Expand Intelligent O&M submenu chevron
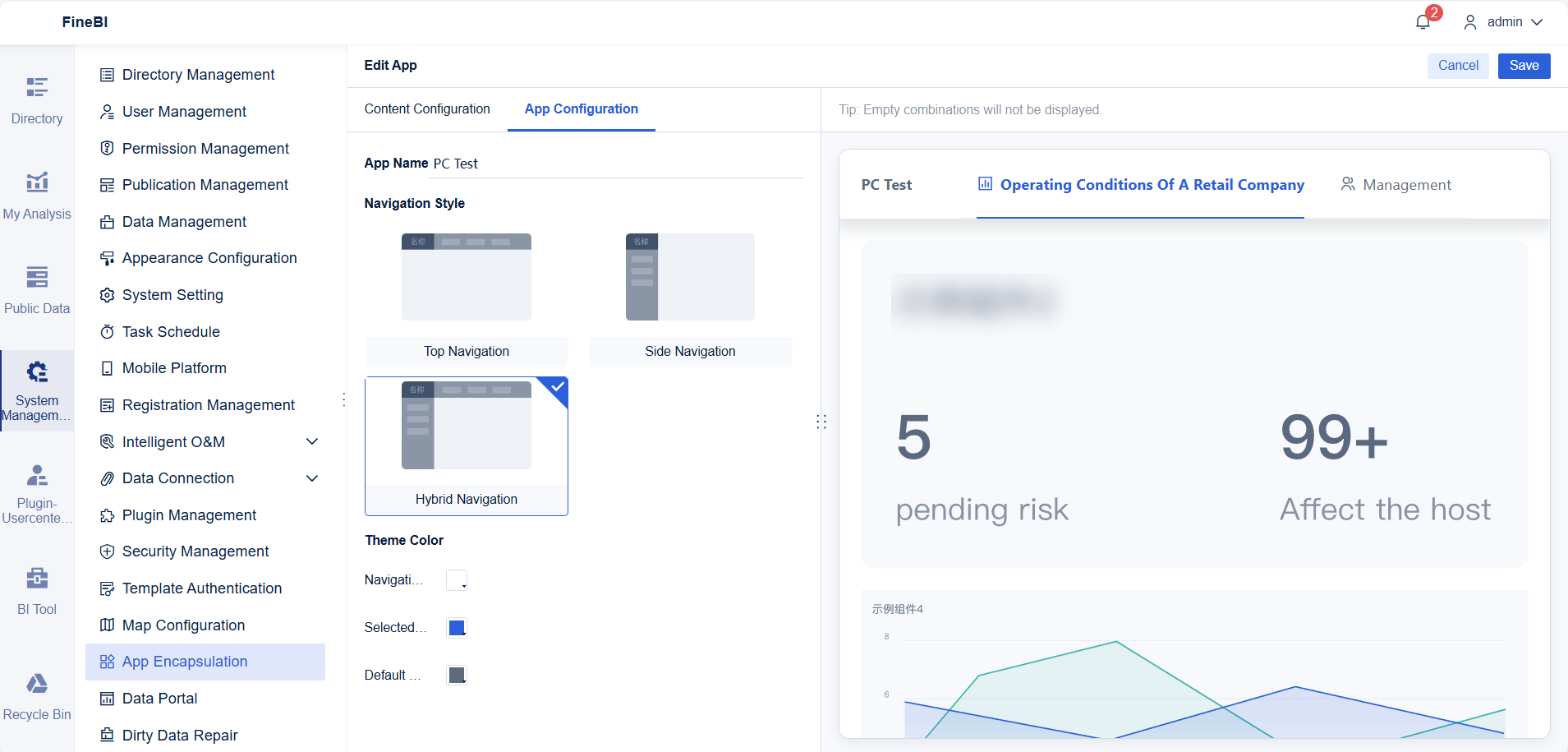This screenshot has height=752, width=1568. (x=312, y=442)
